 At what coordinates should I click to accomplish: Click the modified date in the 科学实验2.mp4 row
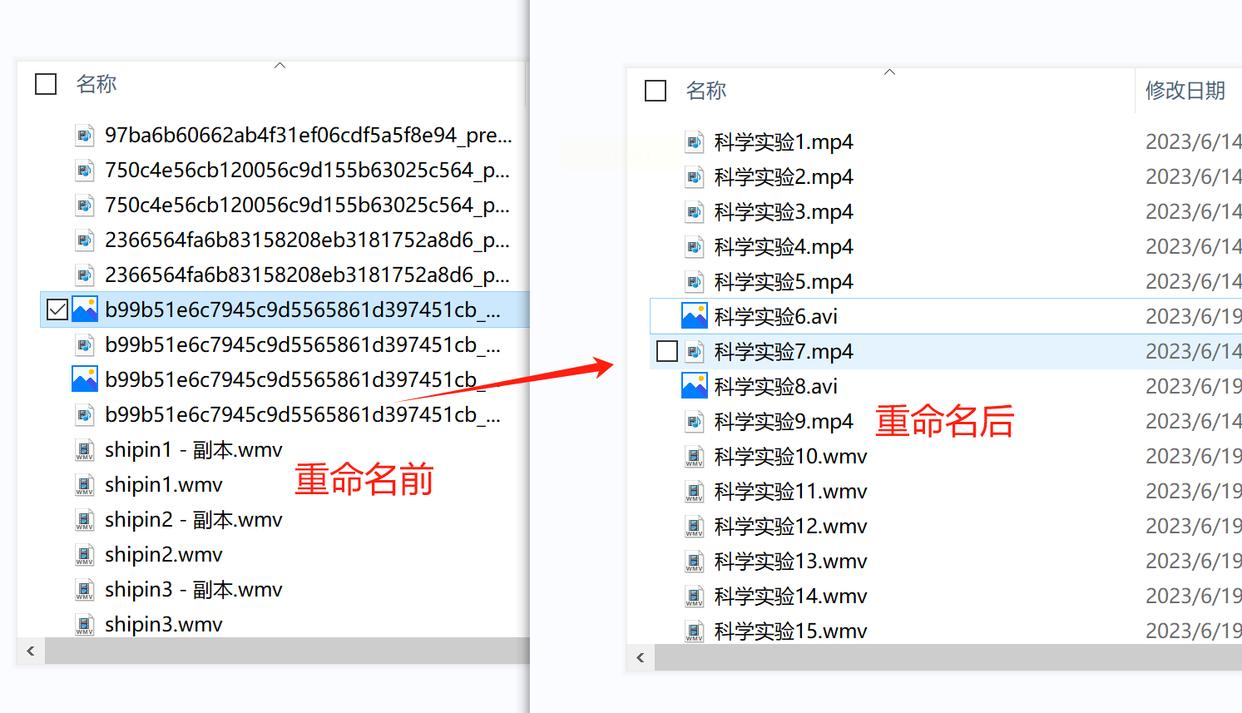1193,177
